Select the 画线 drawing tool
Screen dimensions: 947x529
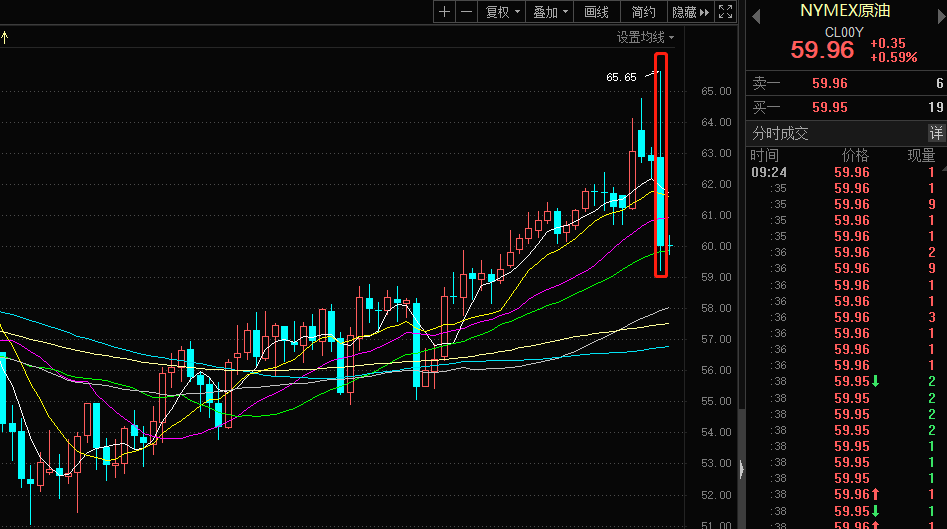(x=596, y=11)
